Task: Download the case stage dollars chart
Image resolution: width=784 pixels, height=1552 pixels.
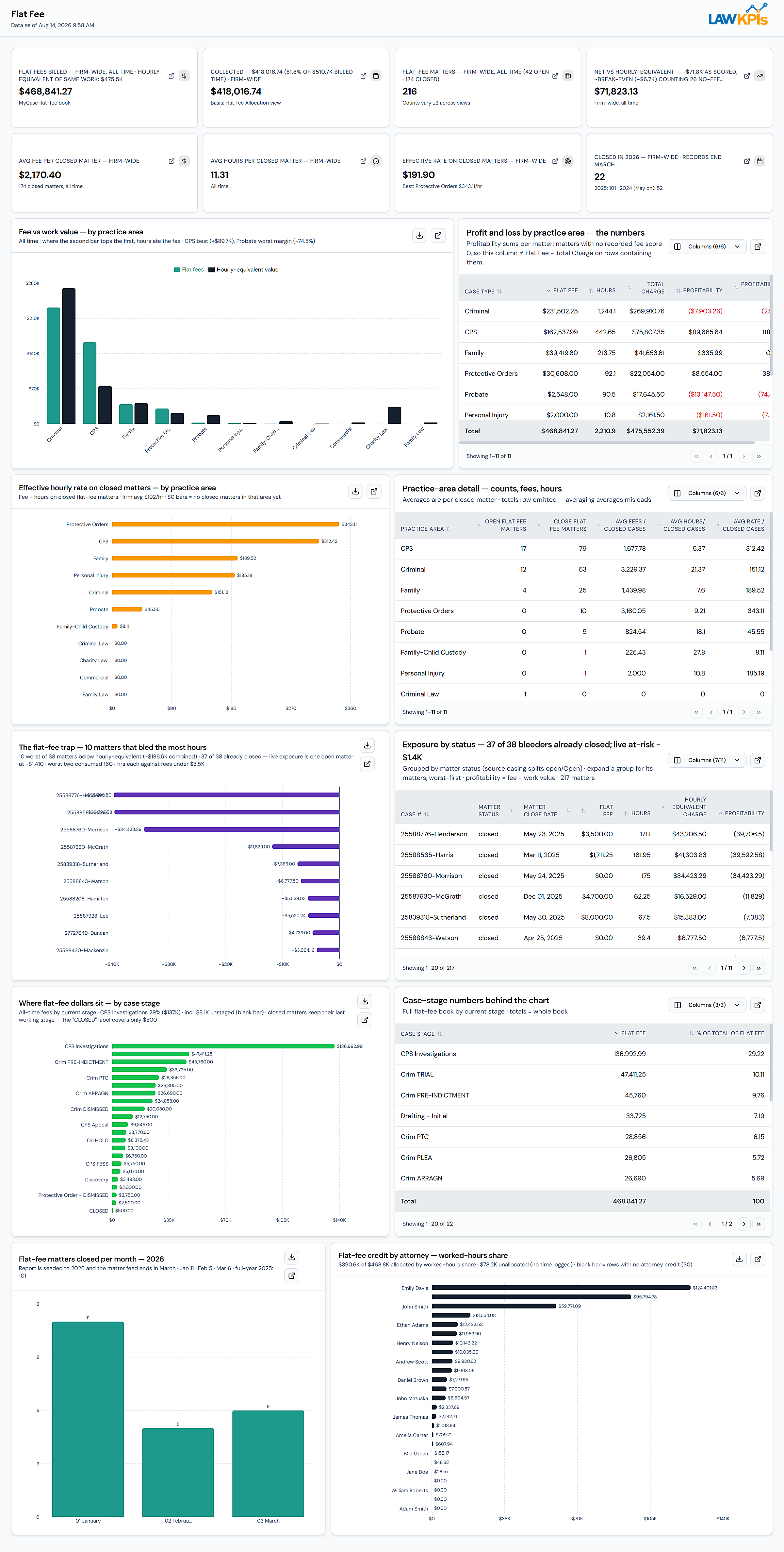Action: pyautogui.click(x=365, y=1001)
